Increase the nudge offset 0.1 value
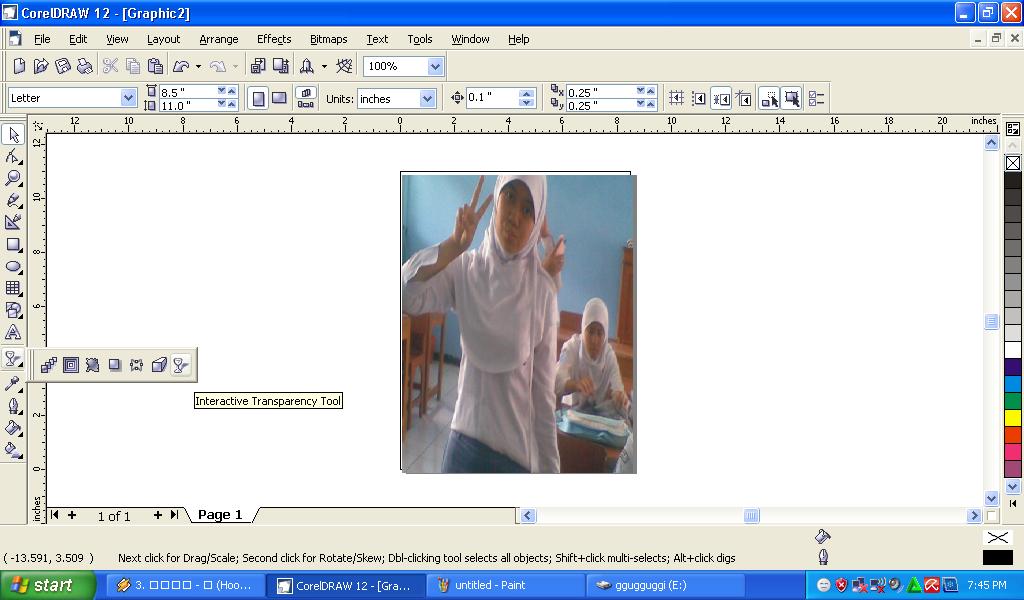Image resolution: width=1024 pixels, height=600 pixels. (526, 94)
